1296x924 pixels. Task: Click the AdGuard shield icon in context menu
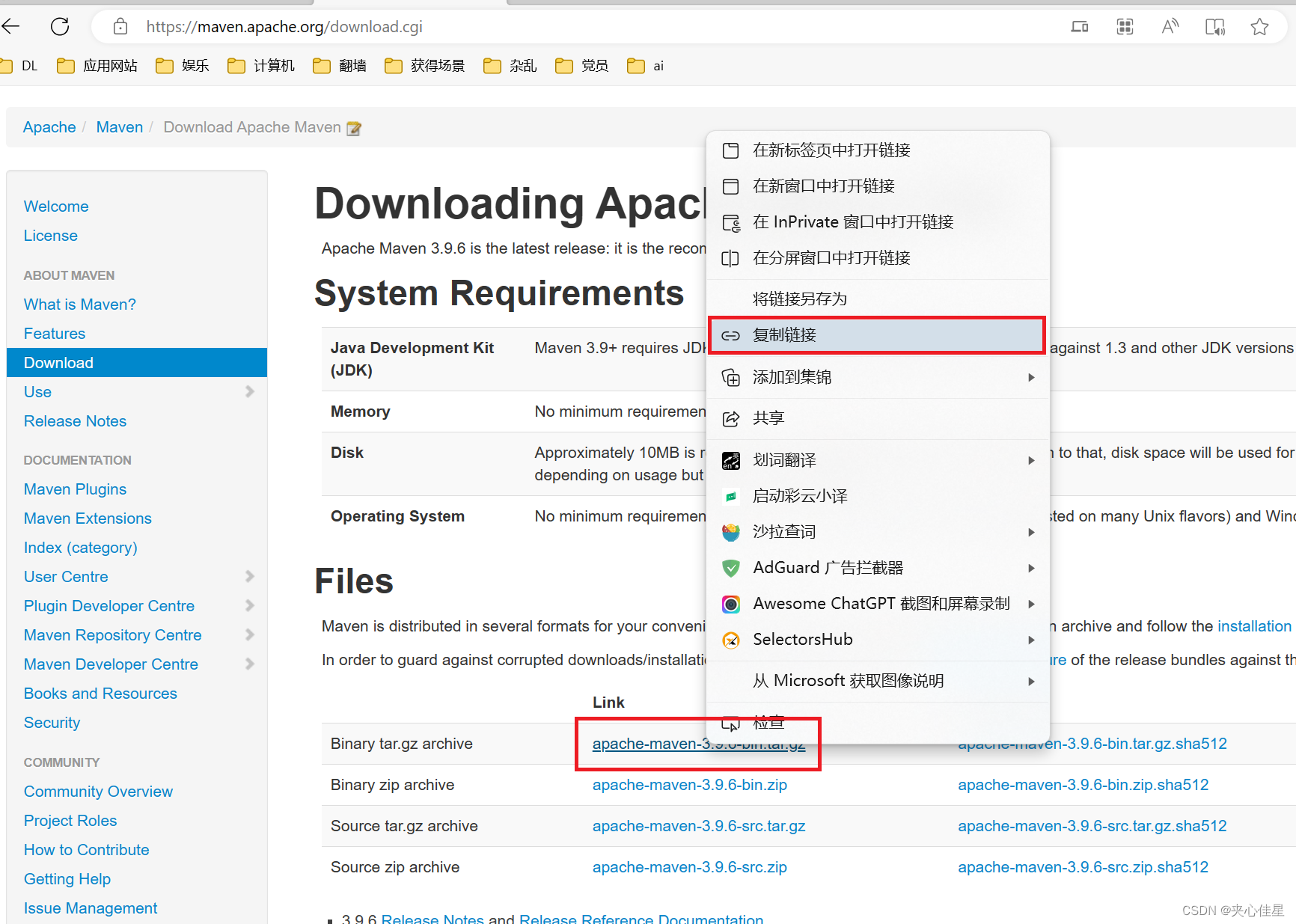pyautogui.click(x=731, y=568)
